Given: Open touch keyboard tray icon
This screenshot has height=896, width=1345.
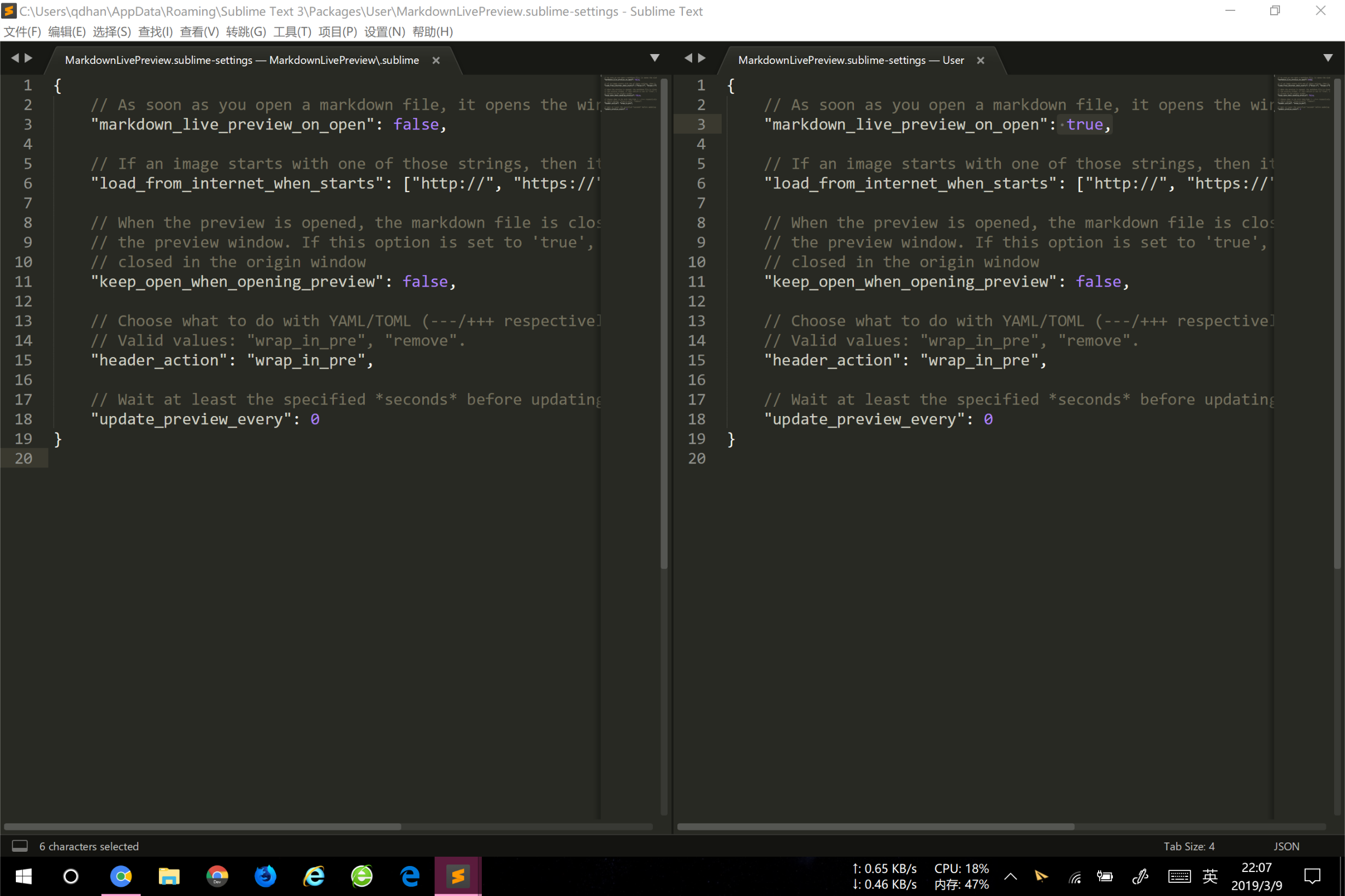Looking at the screenshot, I should (x=1179, y=876).
